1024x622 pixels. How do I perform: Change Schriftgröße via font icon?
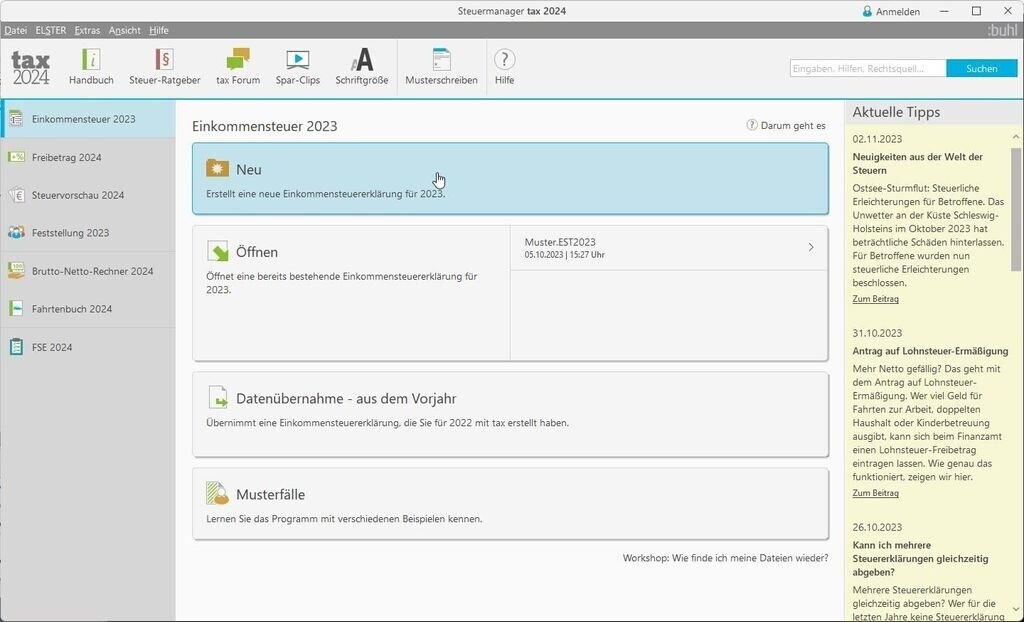click(x=361, y=61)
